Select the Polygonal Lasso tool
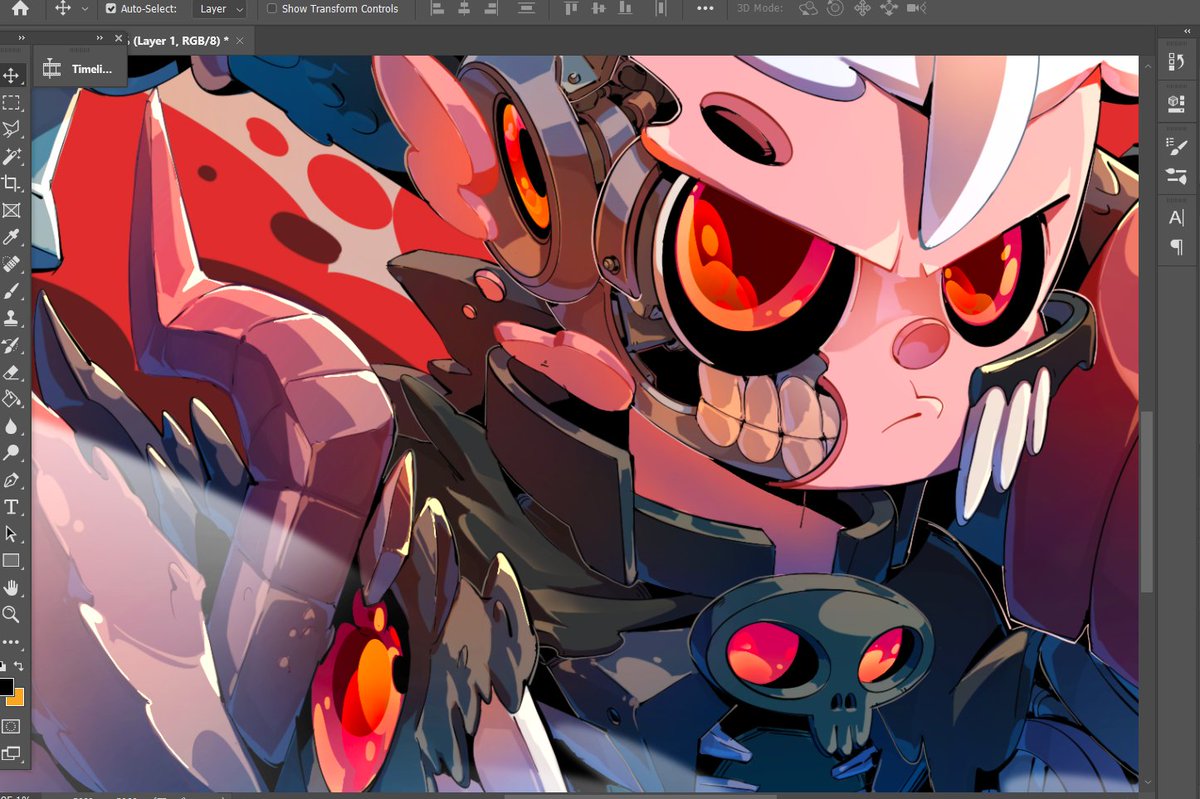The width and height of the screenshot is (1200, 799). (x=11, y=129)
